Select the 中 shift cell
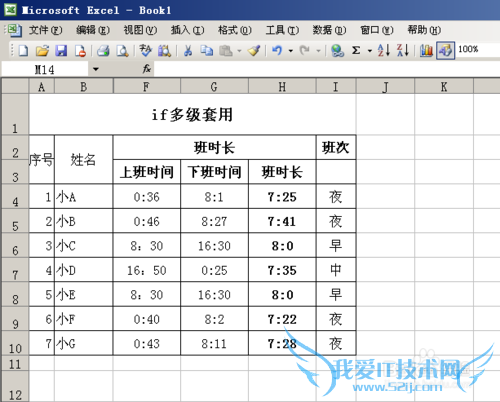Screen dimensions: 500x402 click(x=336, y=270)
